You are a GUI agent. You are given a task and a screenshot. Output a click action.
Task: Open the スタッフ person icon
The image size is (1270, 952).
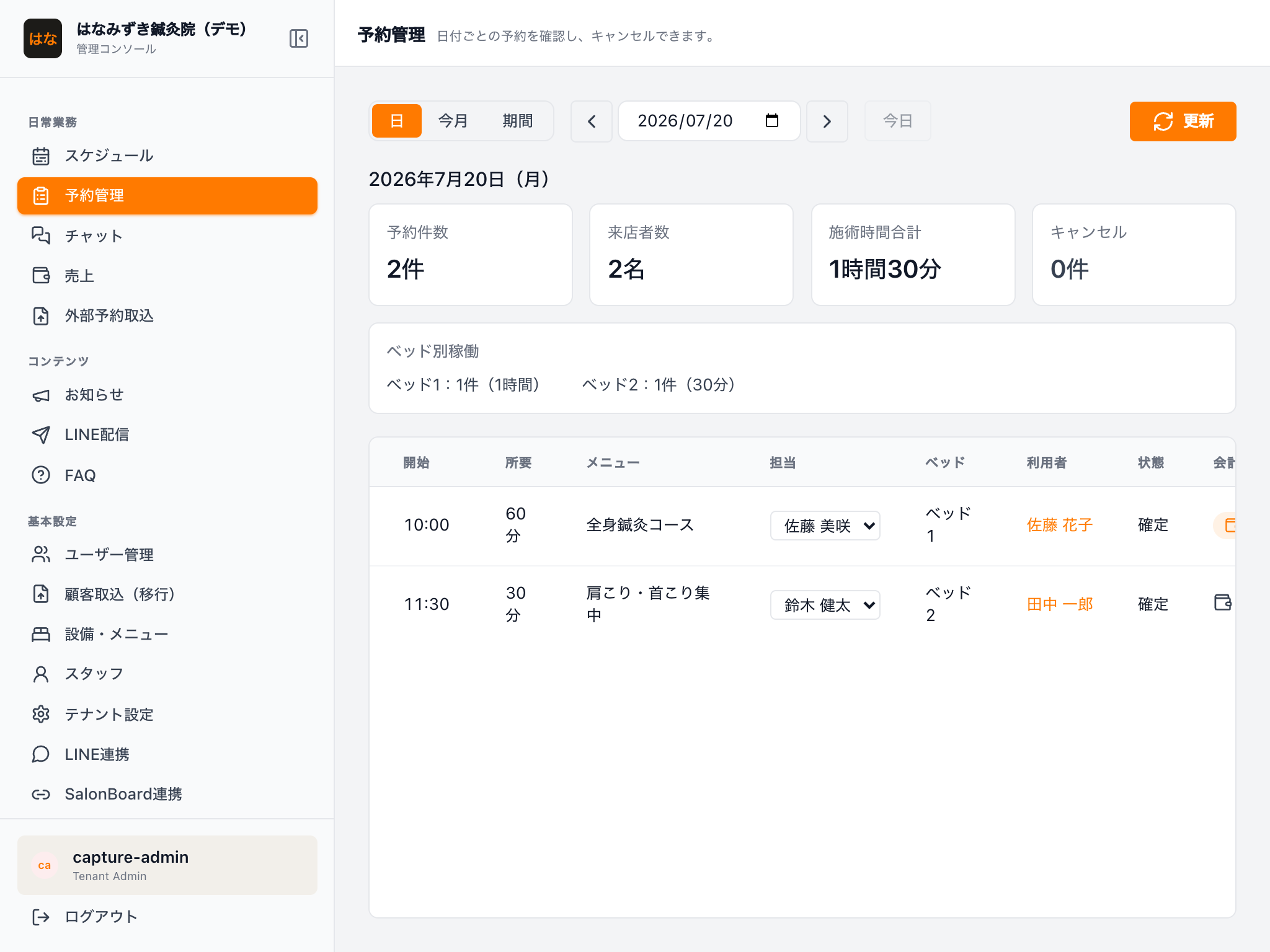point(41,674)
